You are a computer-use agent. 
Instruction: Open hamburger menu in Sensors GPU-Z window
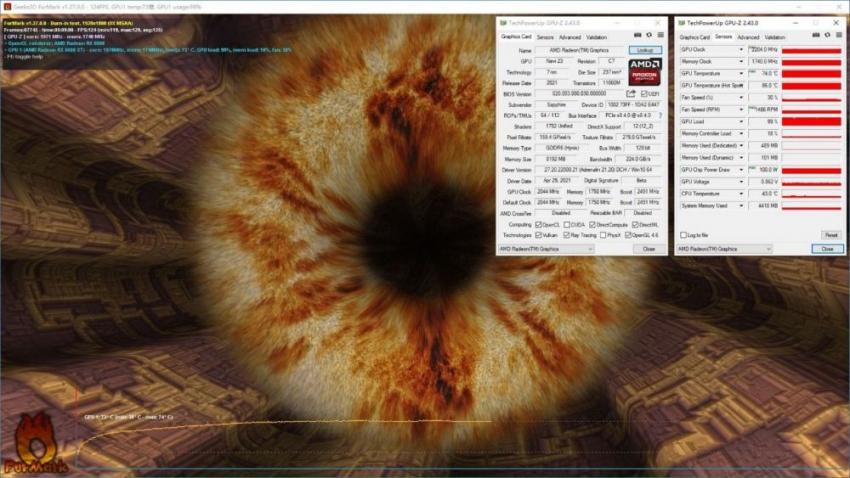click(x=839, y=35)
